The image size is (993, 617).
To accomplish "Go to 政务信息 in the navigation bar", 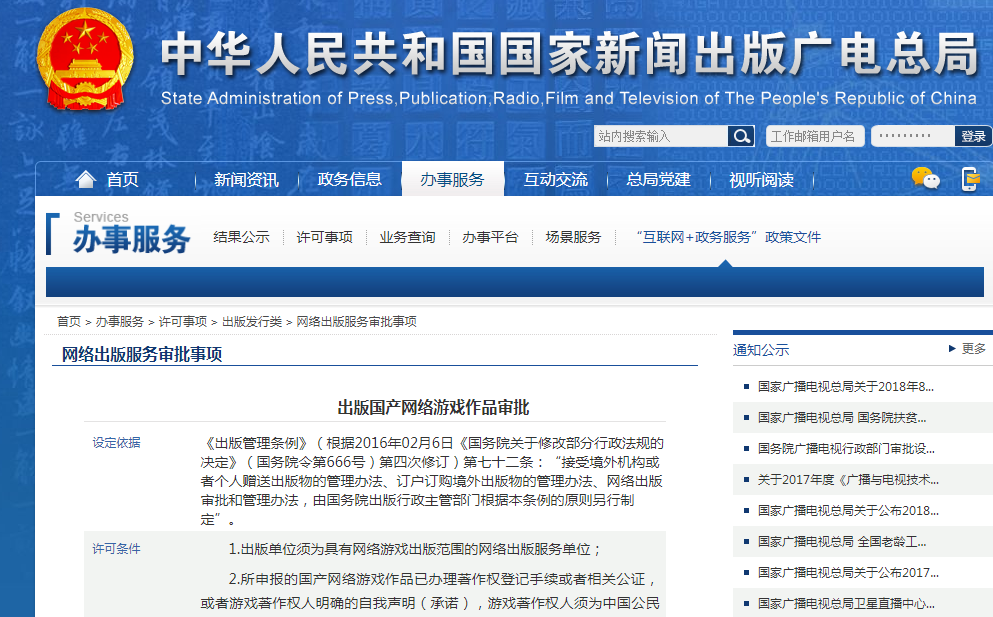I will [349, 180].
